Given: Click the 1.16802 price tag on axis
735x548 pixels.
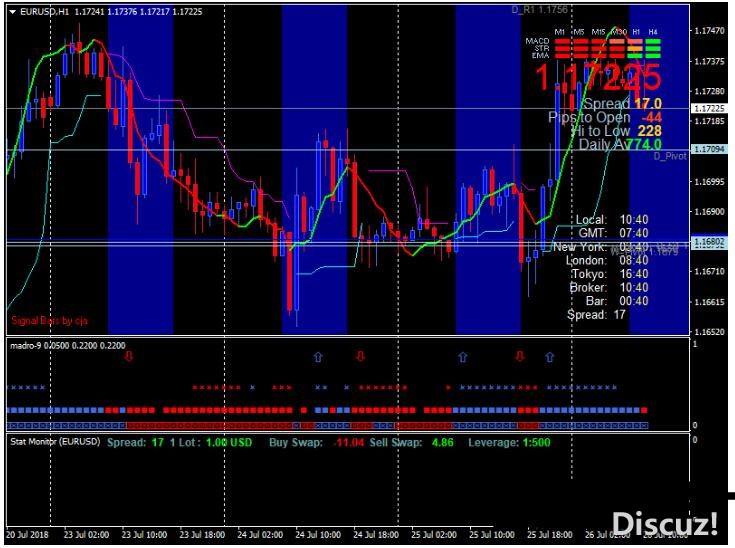Looking at the screenshot, I should [x=712, y=241].
